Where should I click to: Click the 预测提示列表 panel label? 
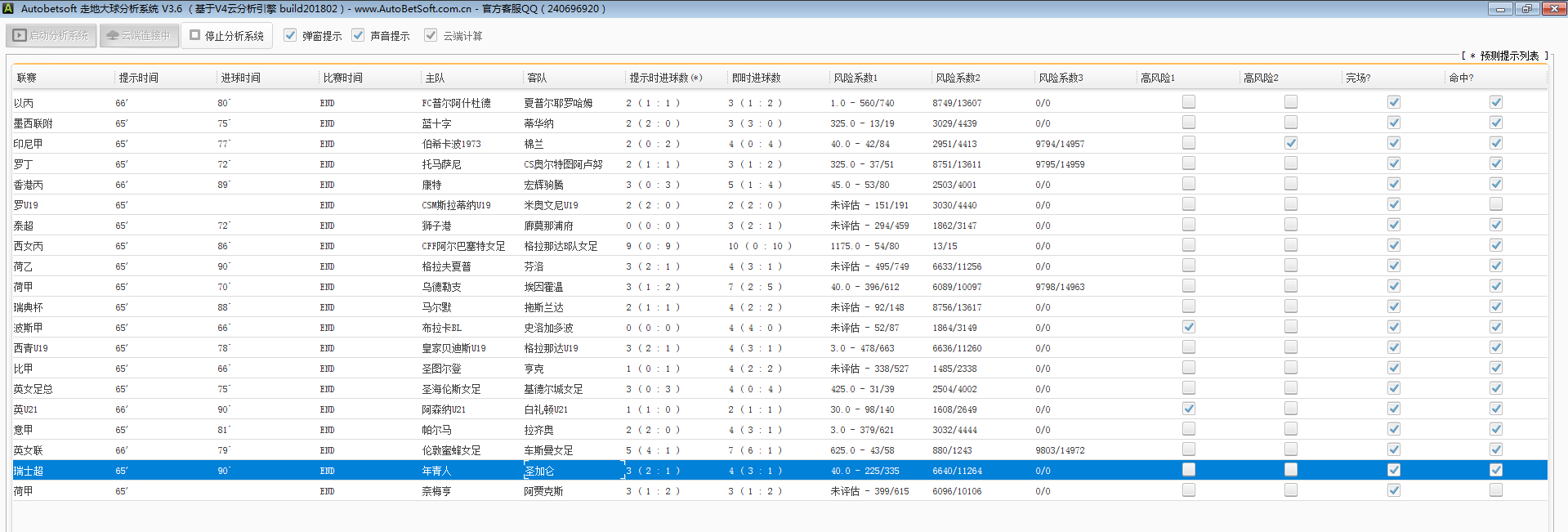[1508, 56]
